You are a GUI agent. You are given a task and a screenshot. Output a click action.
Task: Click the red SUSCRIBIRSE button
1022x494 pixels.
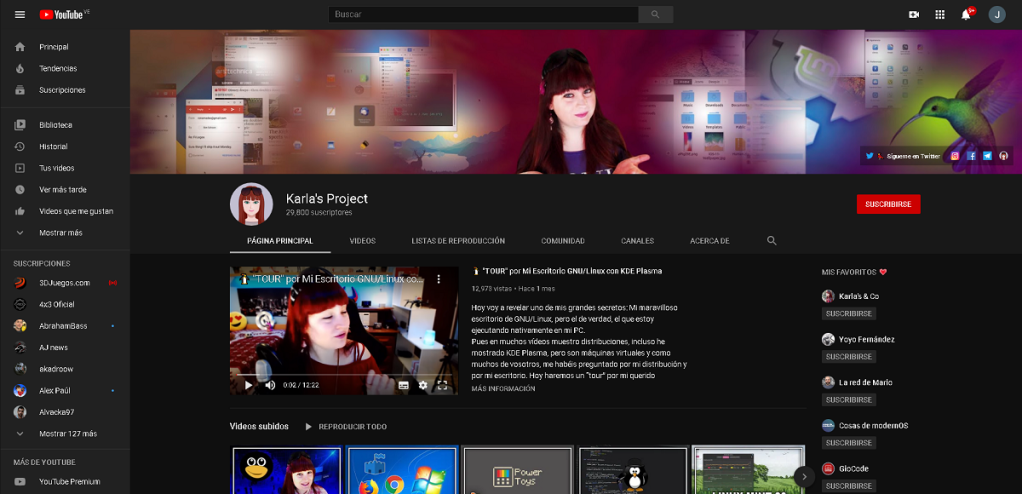coord(888,204)
